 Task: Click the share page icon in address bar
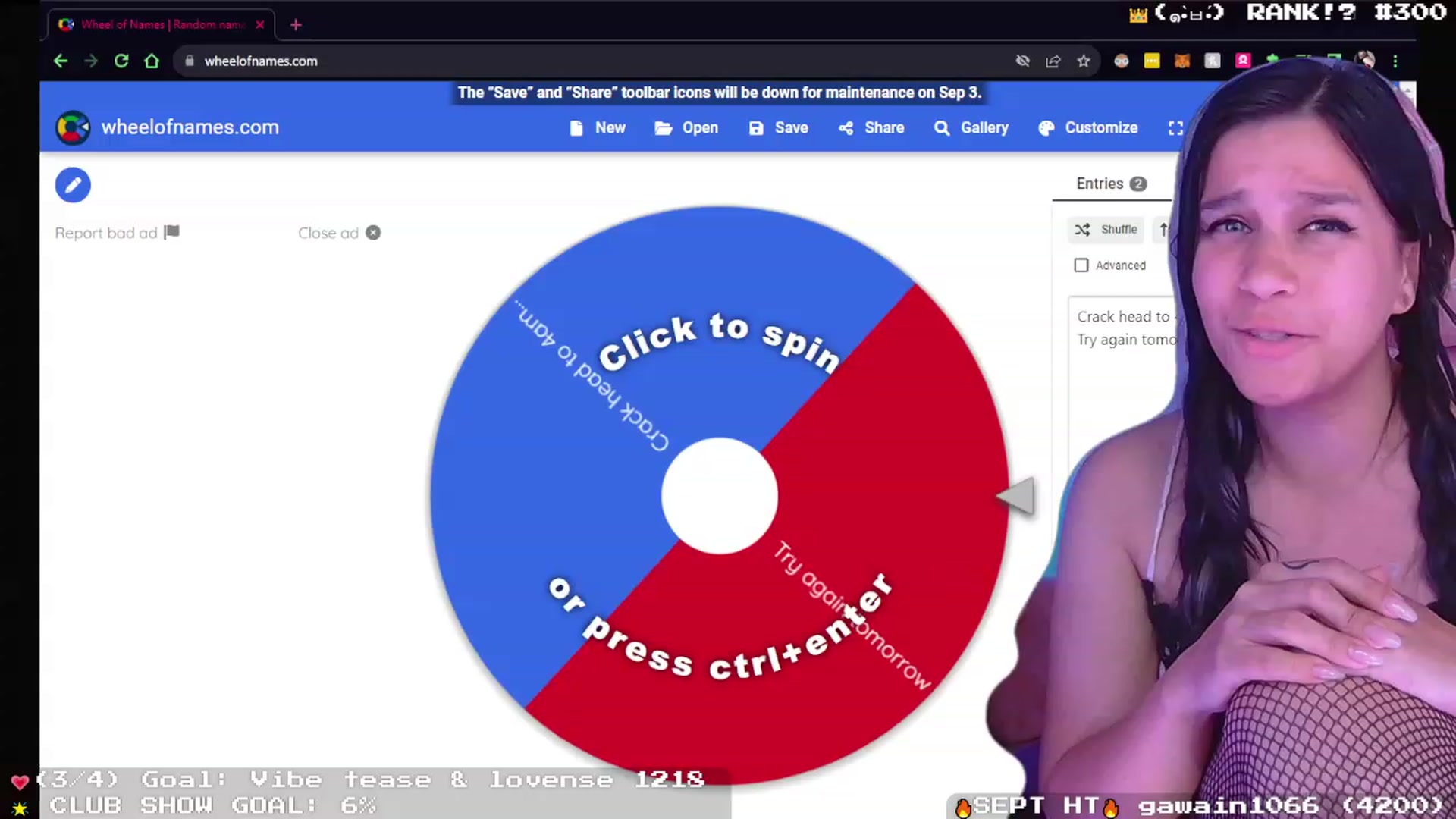pyautogui.click(x=1053, y=61)
